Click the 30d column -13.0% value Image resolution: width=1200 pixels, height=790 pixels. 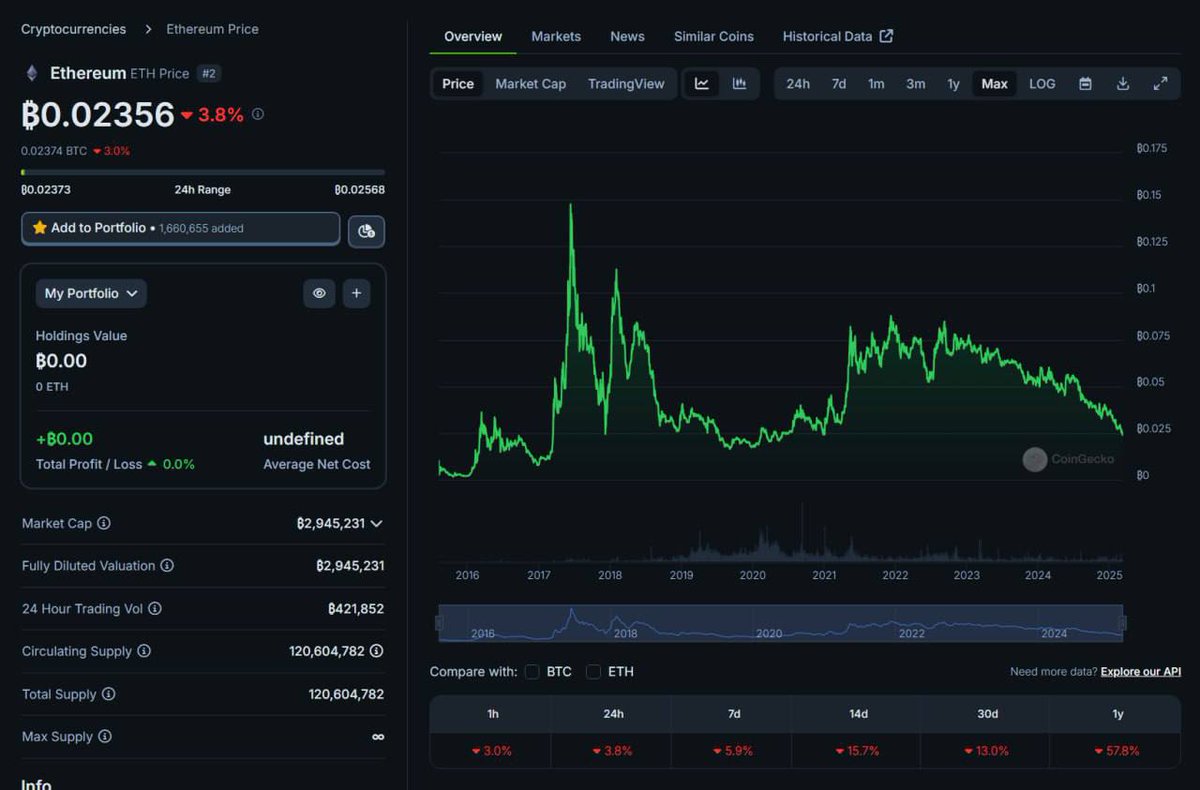point(987,751)
